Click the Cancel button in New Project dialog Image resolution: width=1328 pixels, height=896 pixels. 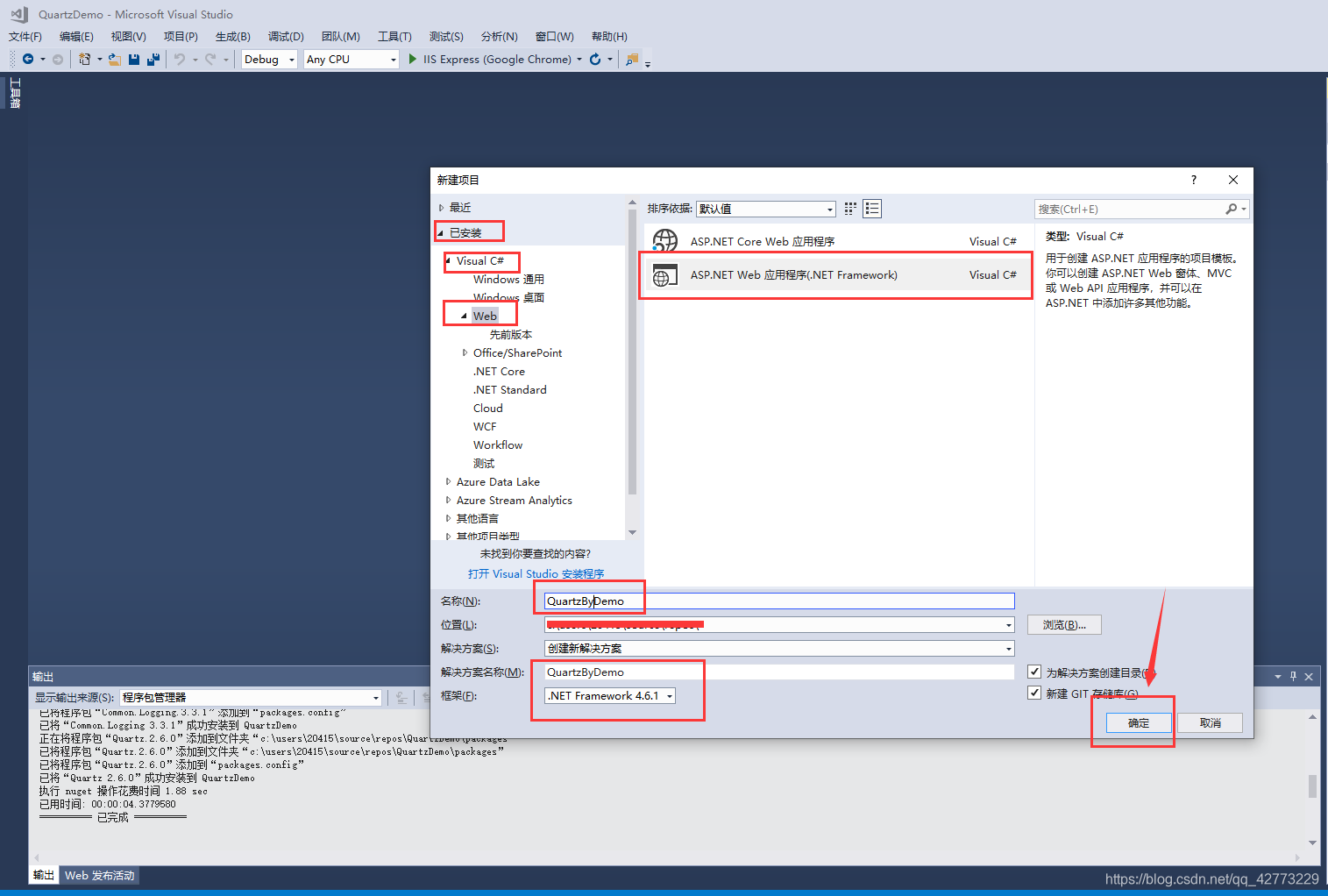(x=1210, y=722)
